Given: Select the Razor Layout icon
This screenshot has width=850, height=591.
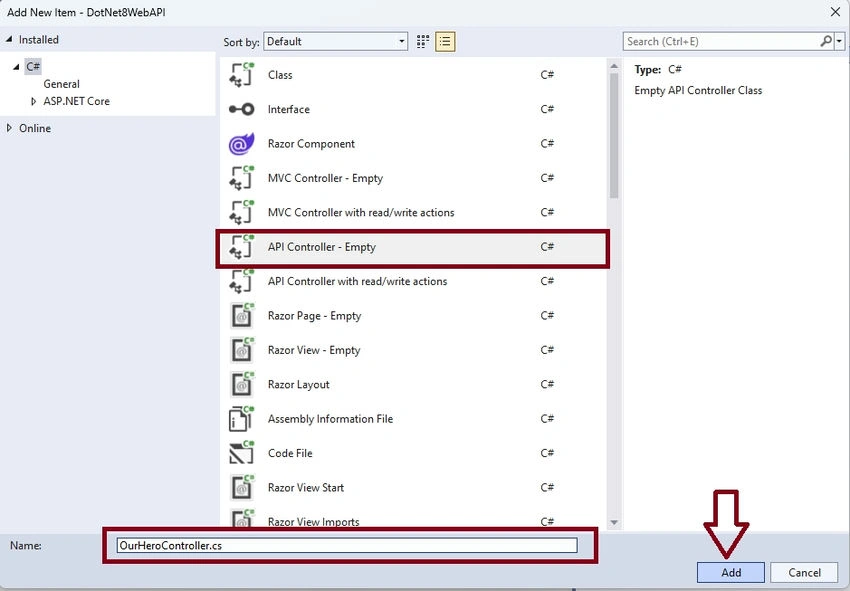Looking at the screenshot, I should coord(241,384).
